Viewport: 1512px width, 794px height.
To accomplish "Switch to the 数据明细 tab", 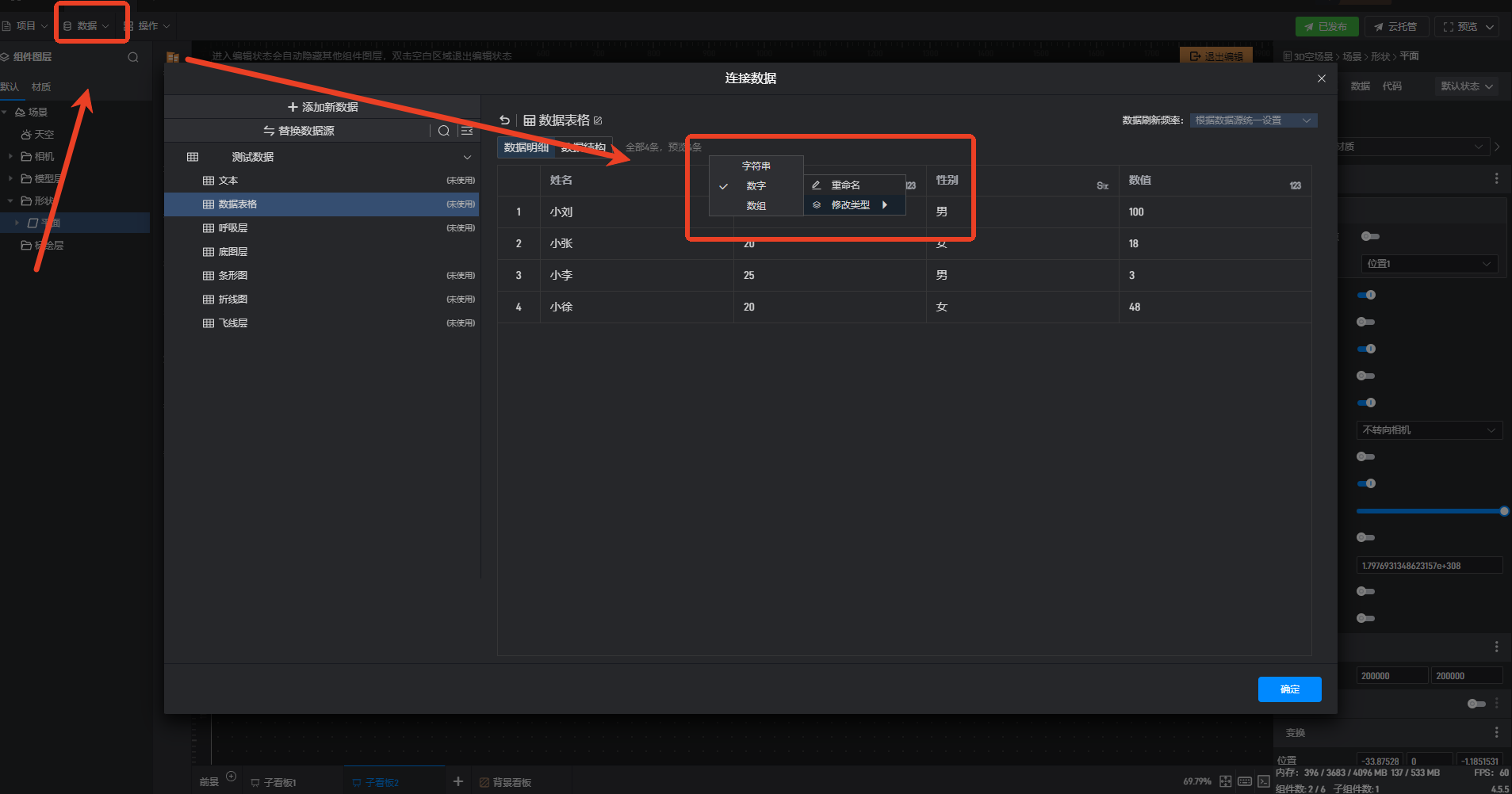I will (526, 147).
